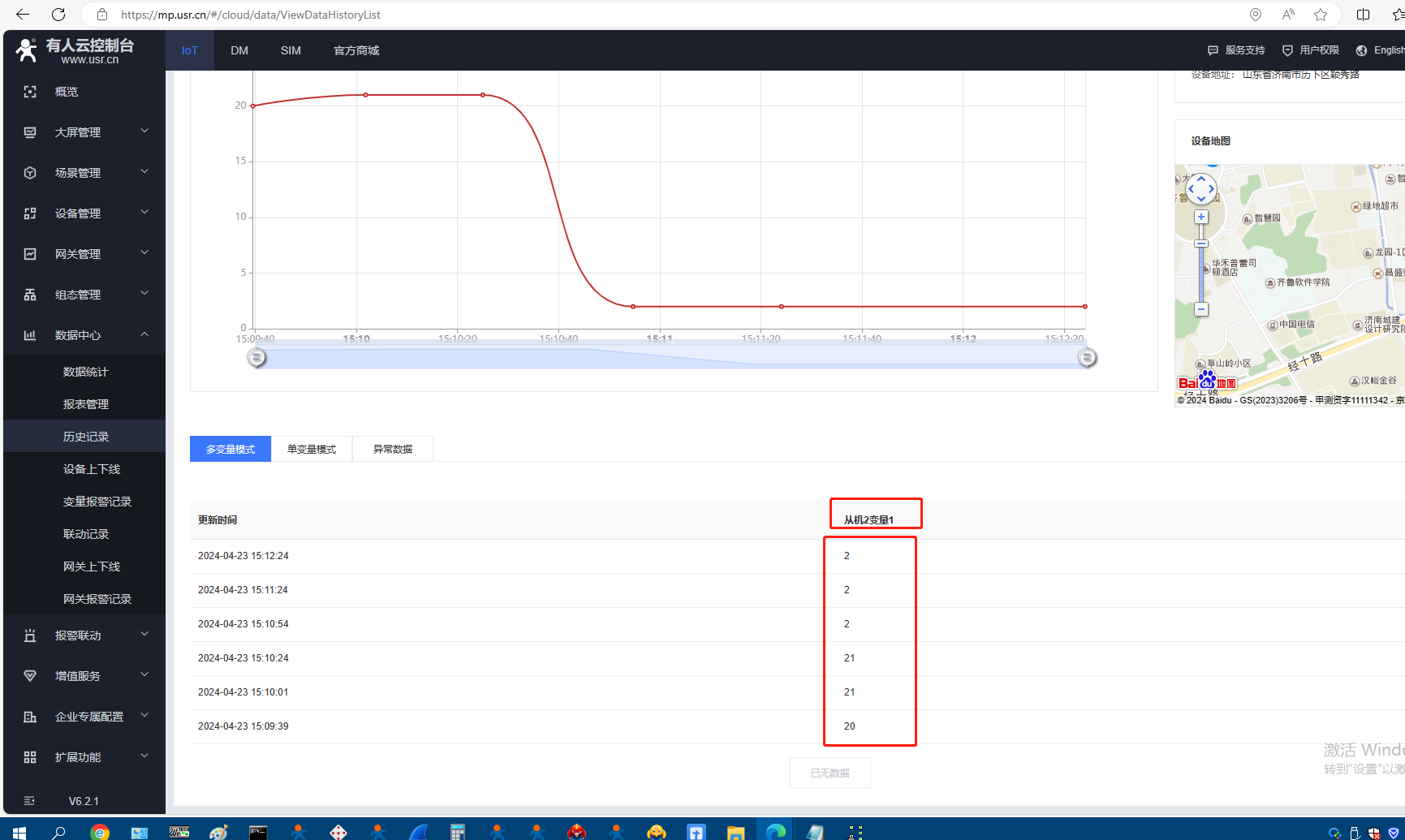Viewport: 1405px width, 840px height.
Task: Switch to 异常数据 tab
Action: coord(393,449)
